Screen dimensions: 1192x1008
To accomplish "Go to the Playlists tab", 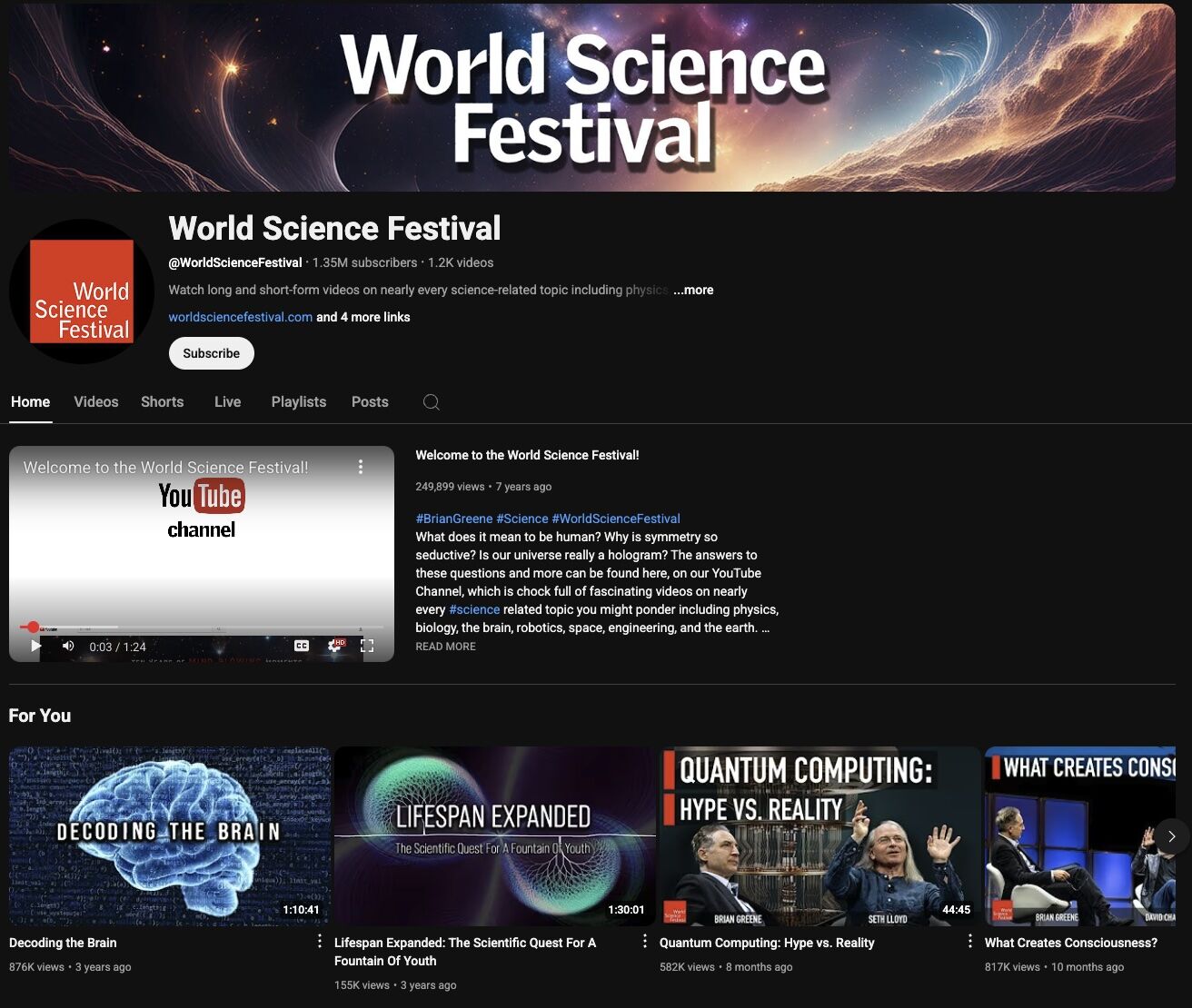I will (298, 401).
